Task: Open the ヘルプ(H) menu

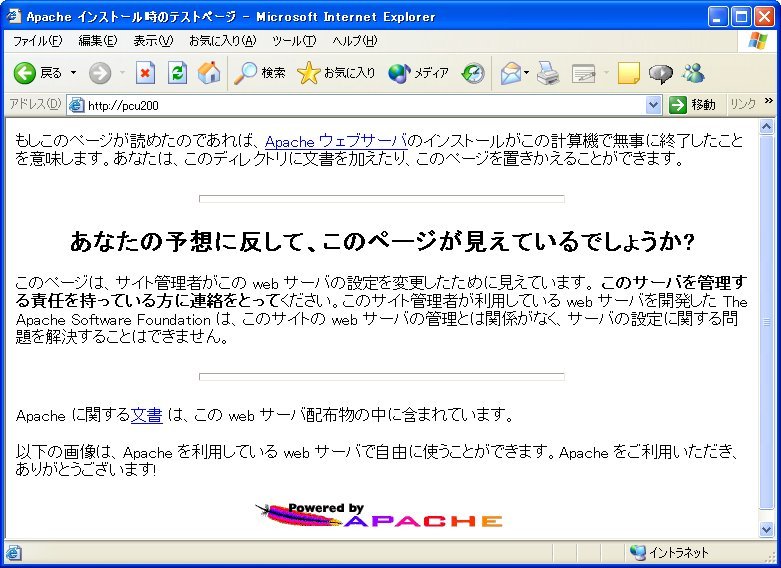Action: [x=355, y=41]
